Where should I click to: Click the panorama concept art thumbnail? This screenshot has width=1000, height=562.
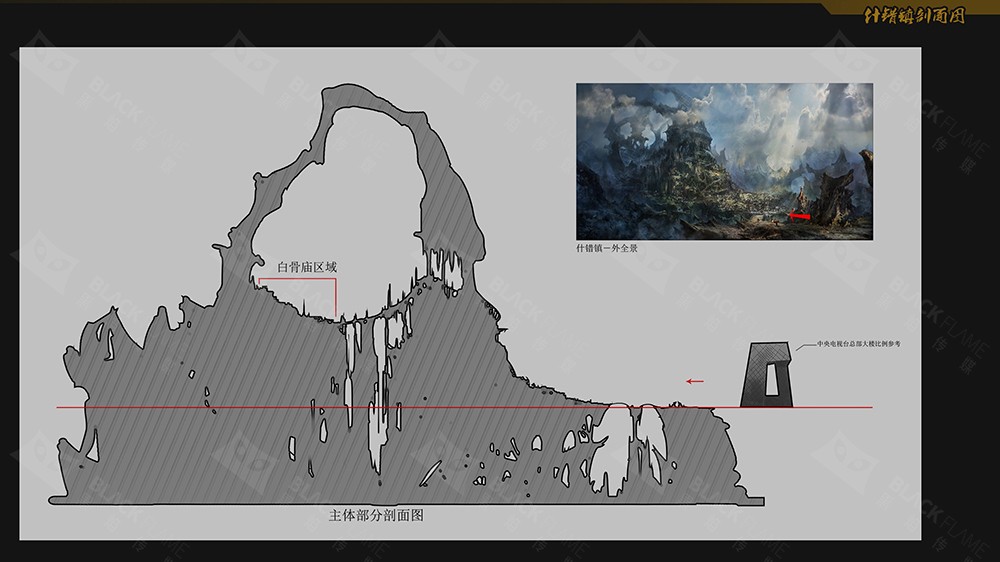723,160
